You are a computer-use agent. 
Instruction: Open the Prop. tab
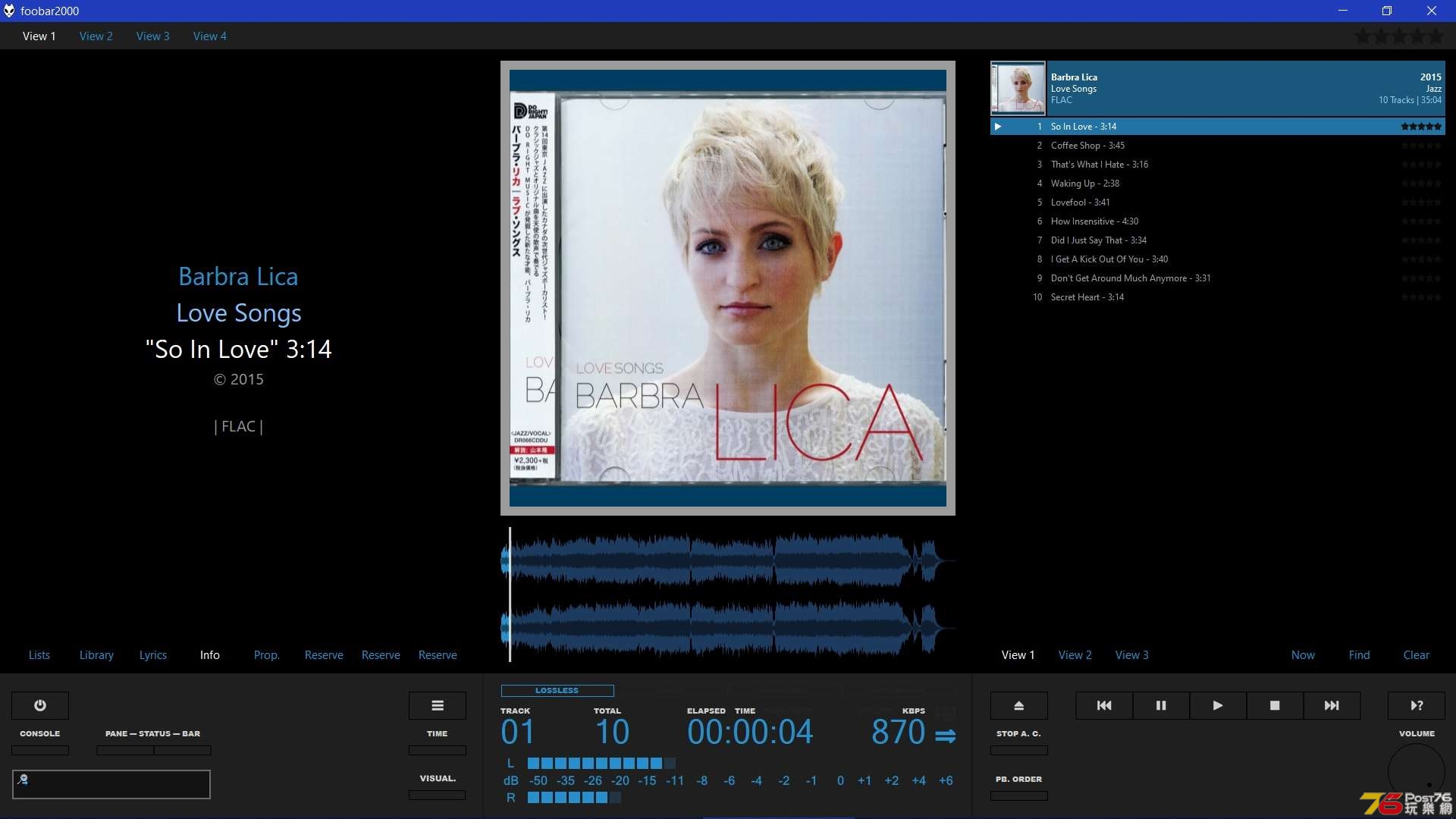[x=266, y=654]
